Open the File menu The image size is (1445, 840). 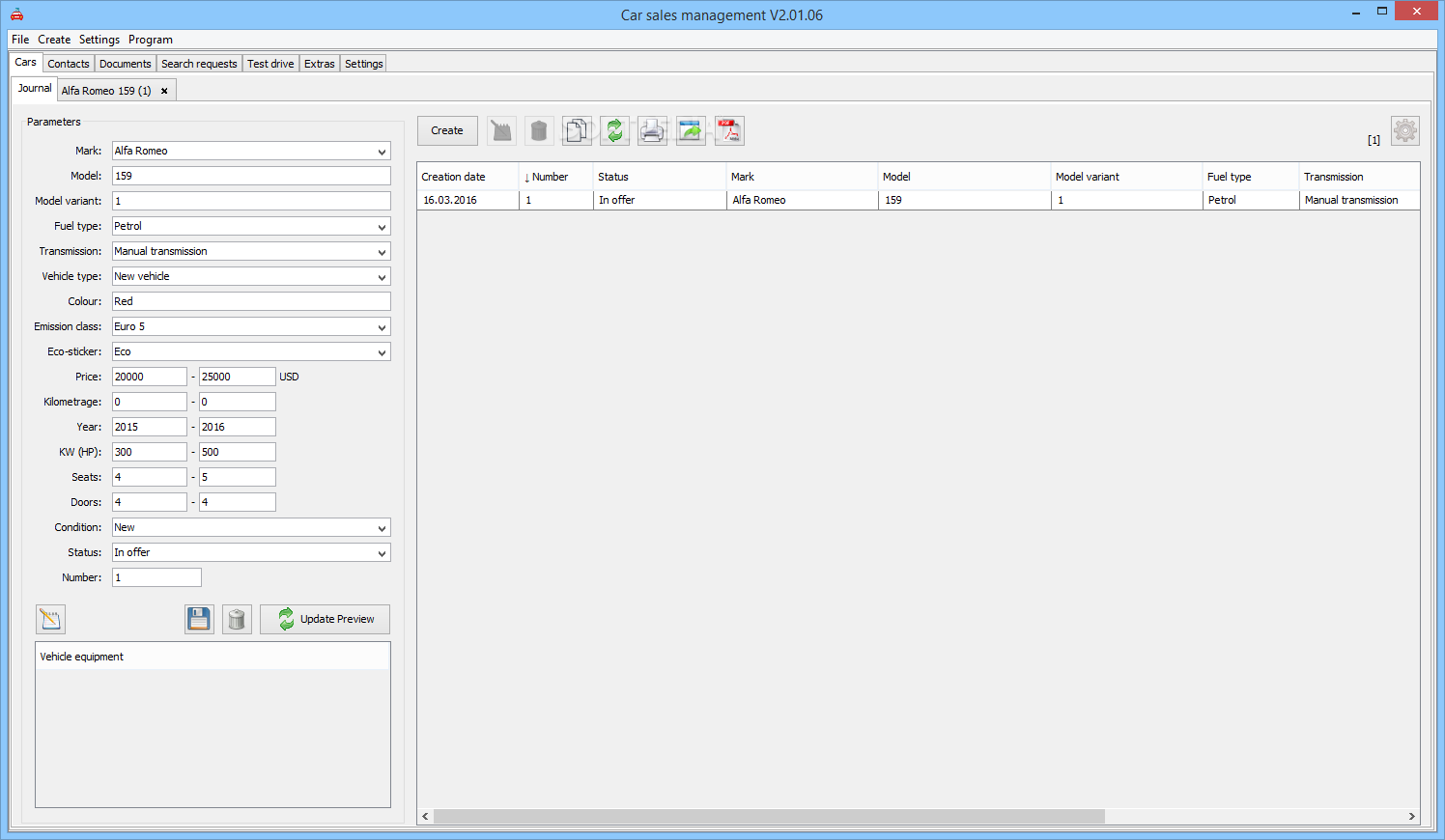pos(20,40)
